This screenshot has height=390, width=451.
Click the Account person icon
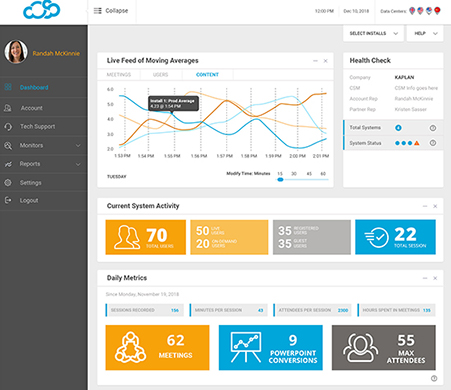tap(8, 108)
